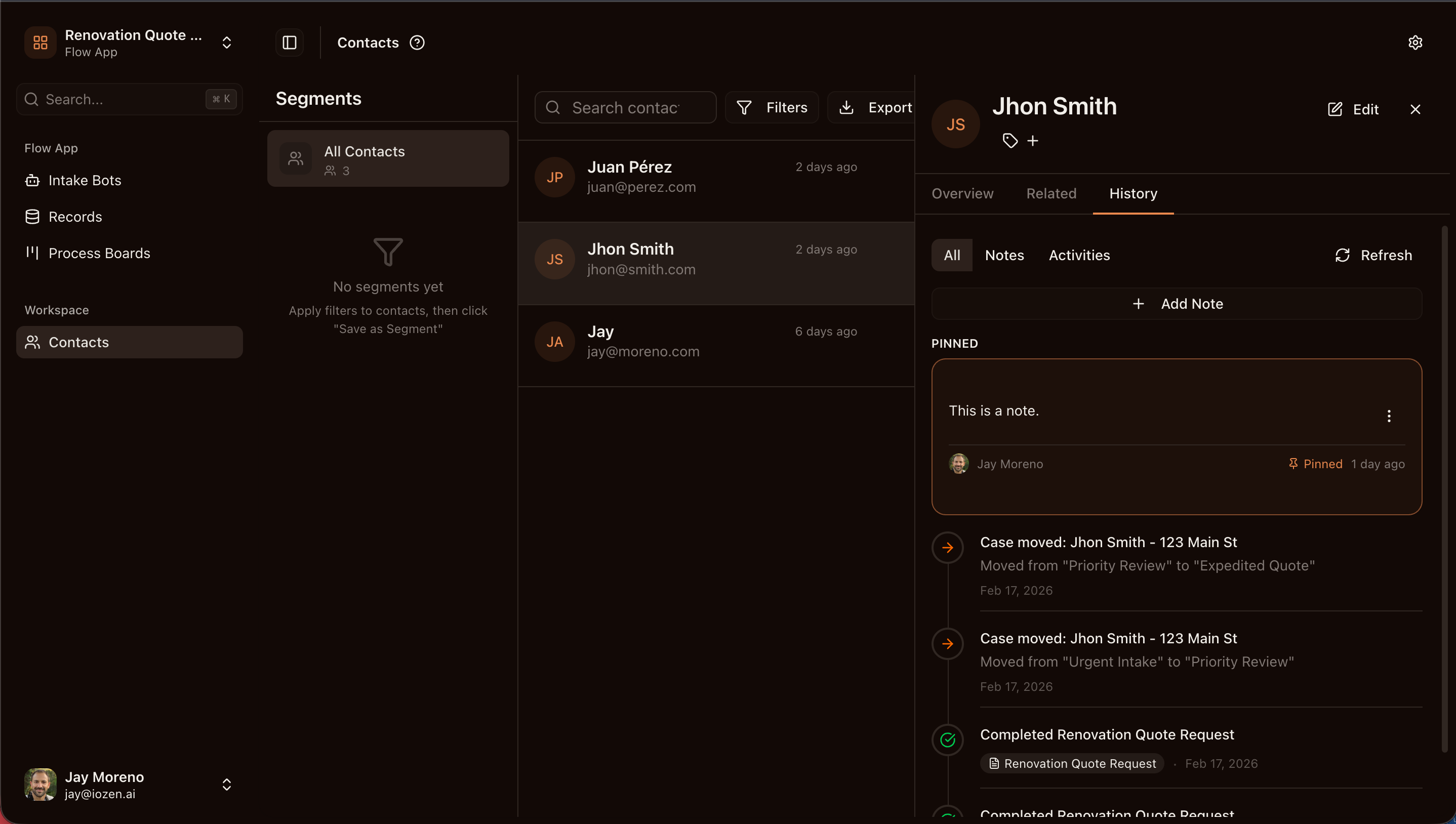Refresh Jhon Smith's history feed
This screenshot has height=824, width=1456.
point(1374,255)
